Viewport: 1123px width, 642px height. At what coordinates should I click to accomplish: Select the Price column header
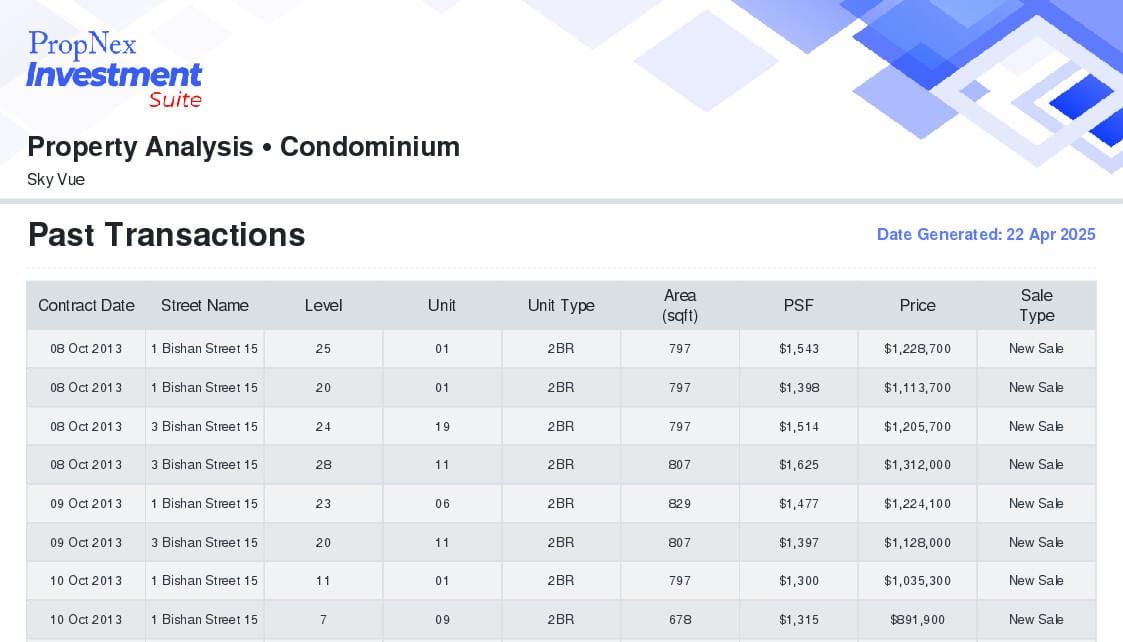coord(917,306)
